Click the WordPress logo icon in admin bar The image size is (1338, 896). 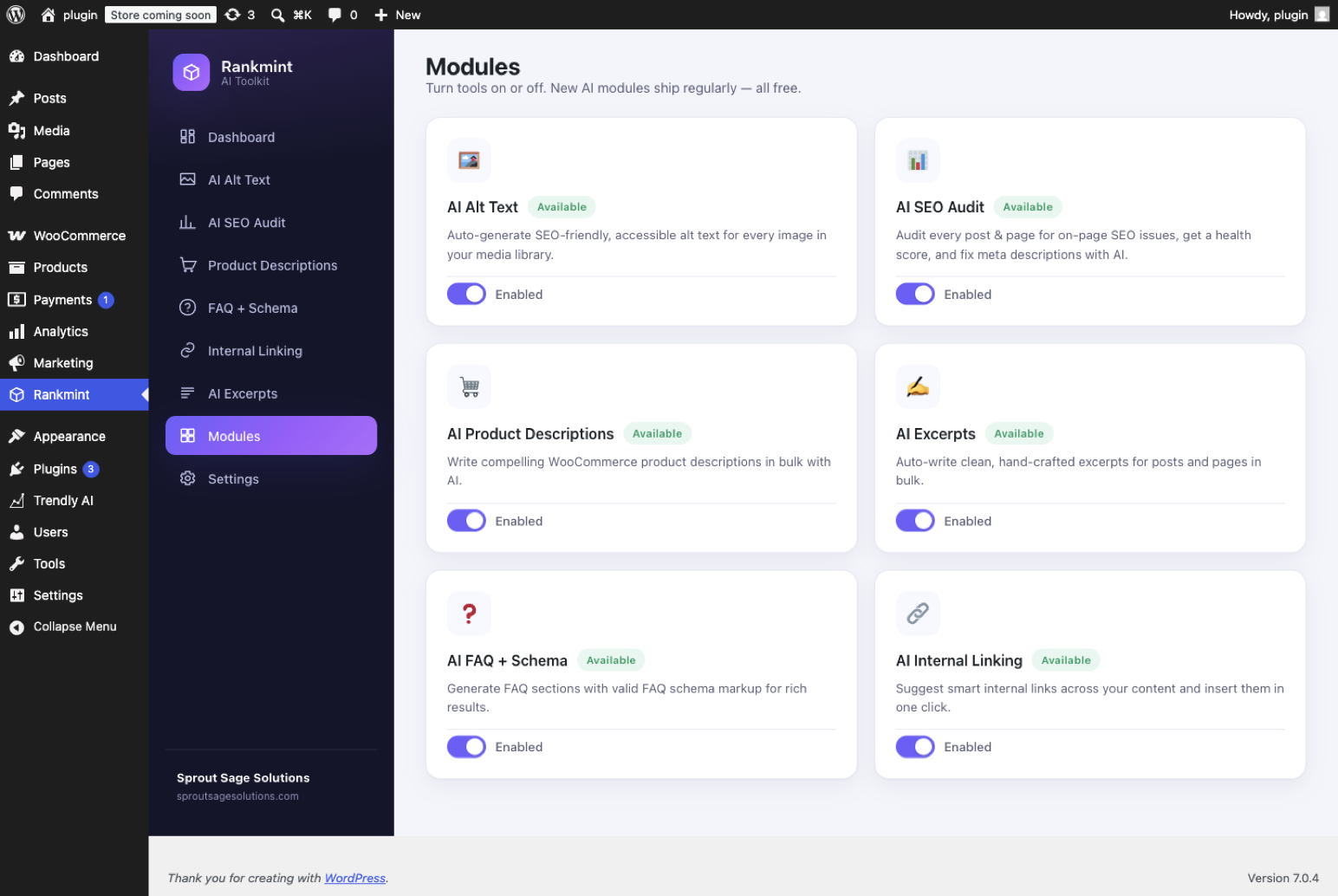pos(16,15)
